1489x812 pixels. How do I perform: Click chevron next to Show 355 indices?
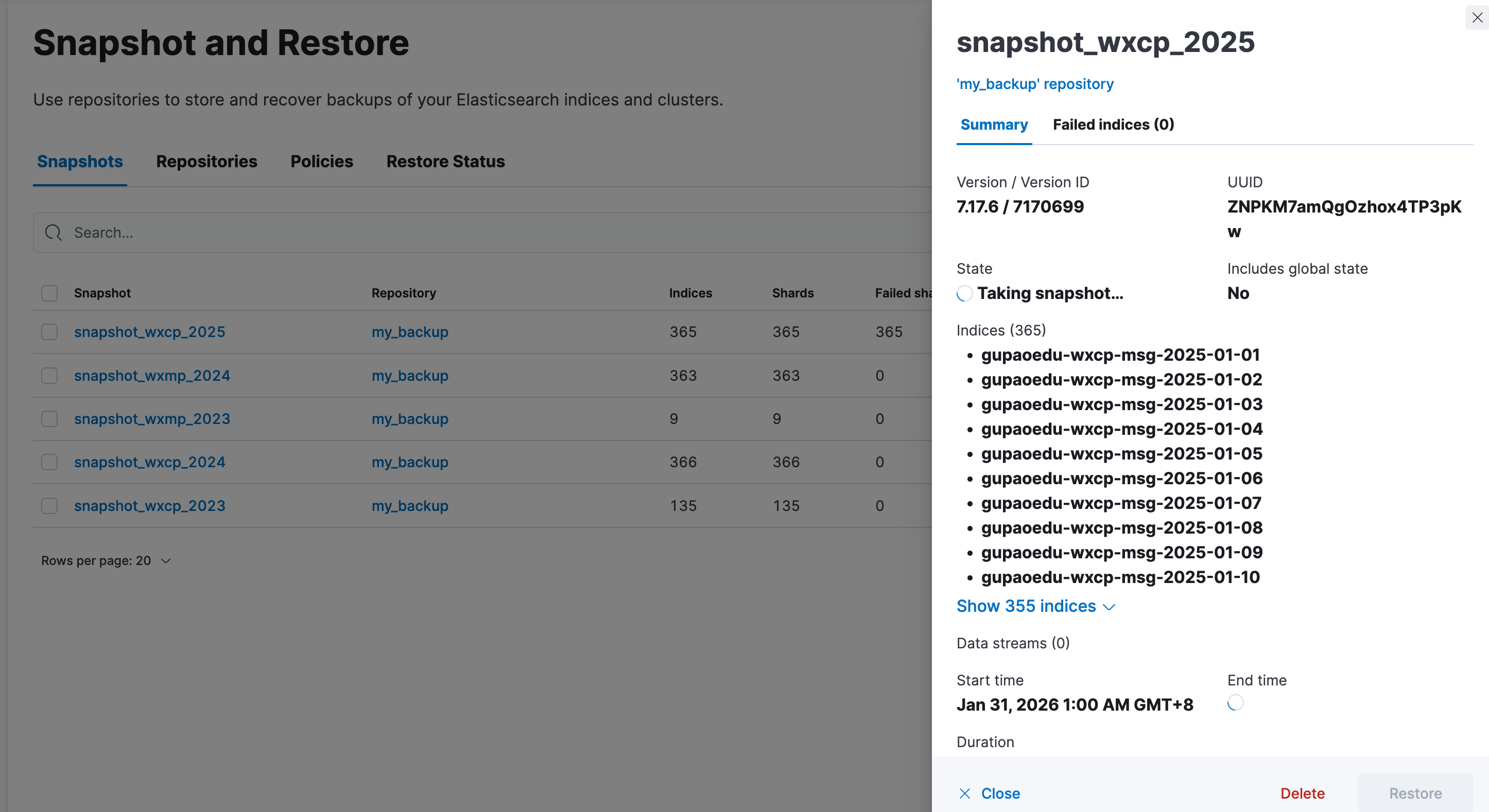click(1109, 607)
